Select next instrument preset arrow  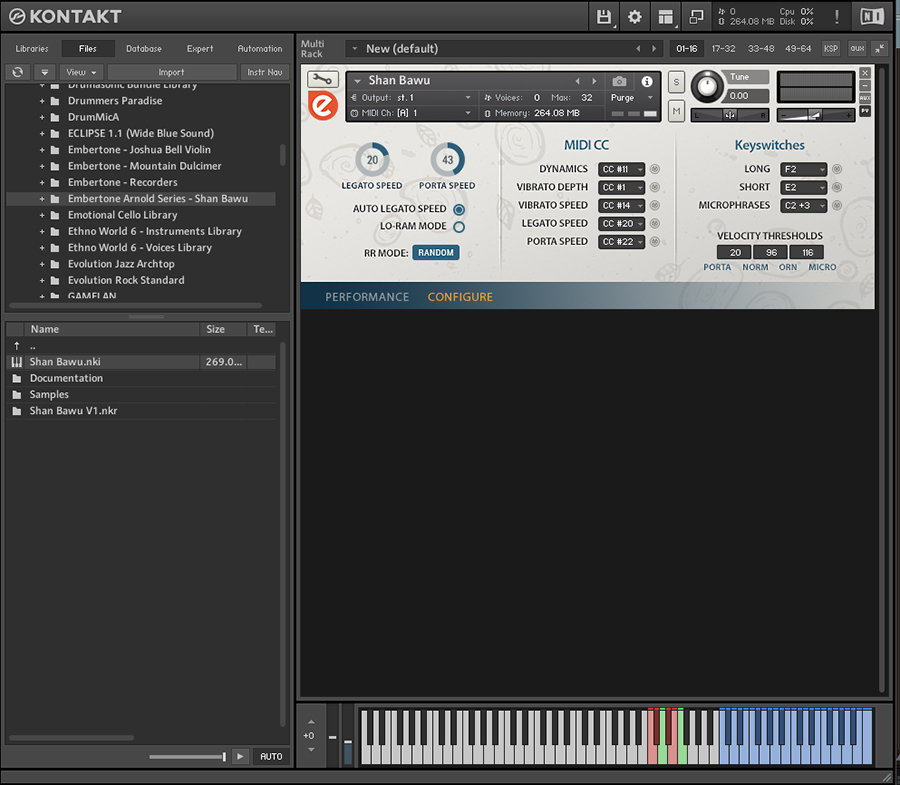594,81
